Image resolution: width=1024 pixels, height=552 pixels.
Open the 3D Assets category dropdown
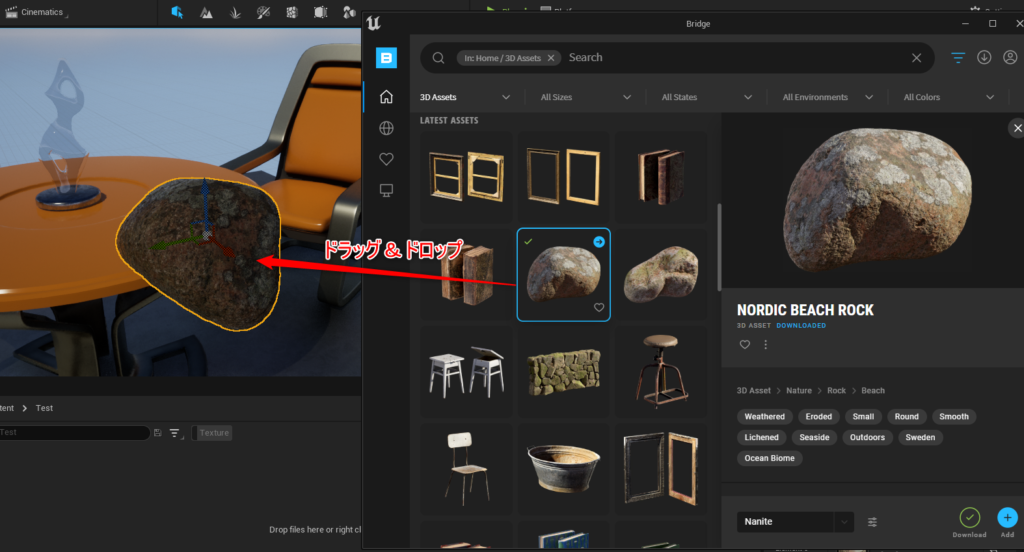pos(465,97)
